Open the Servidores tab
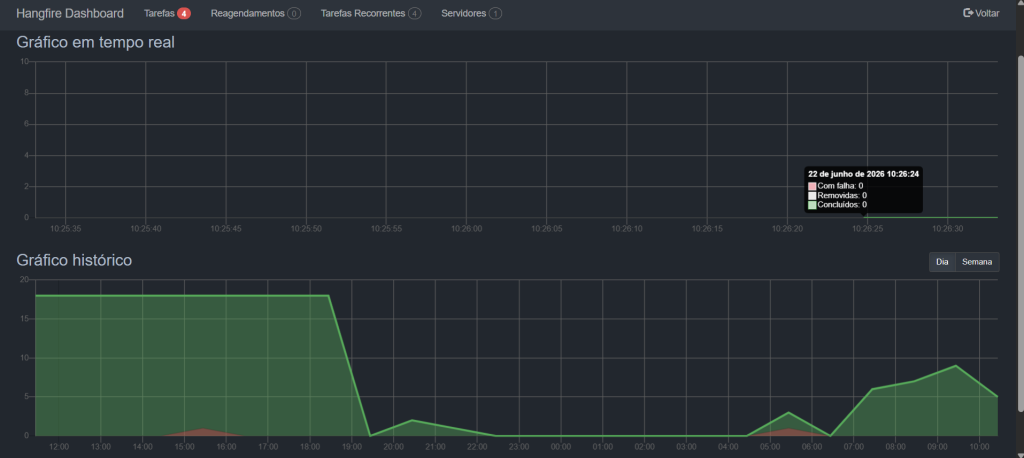This screenshot has width=1024, height=458. click(x=471, y=13)
